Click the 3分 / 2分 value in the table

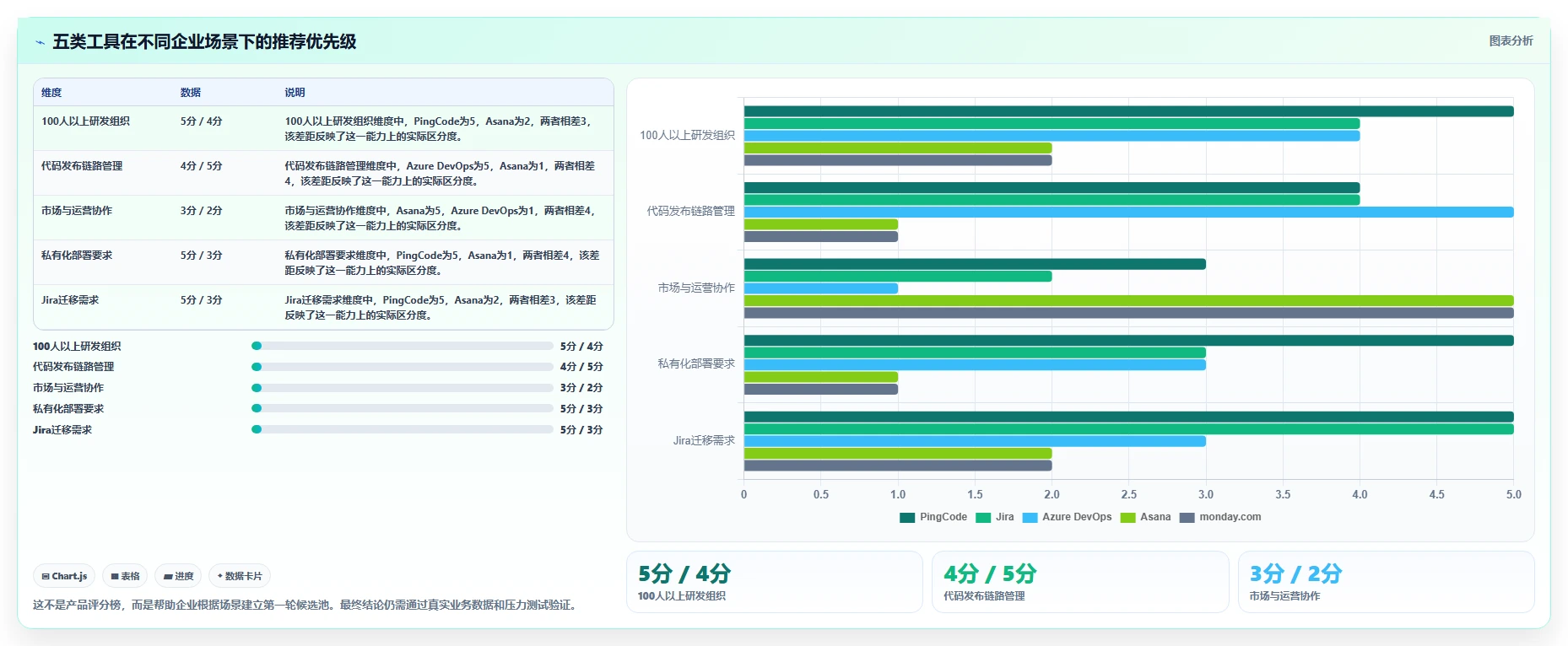click(x=201, y=211)
